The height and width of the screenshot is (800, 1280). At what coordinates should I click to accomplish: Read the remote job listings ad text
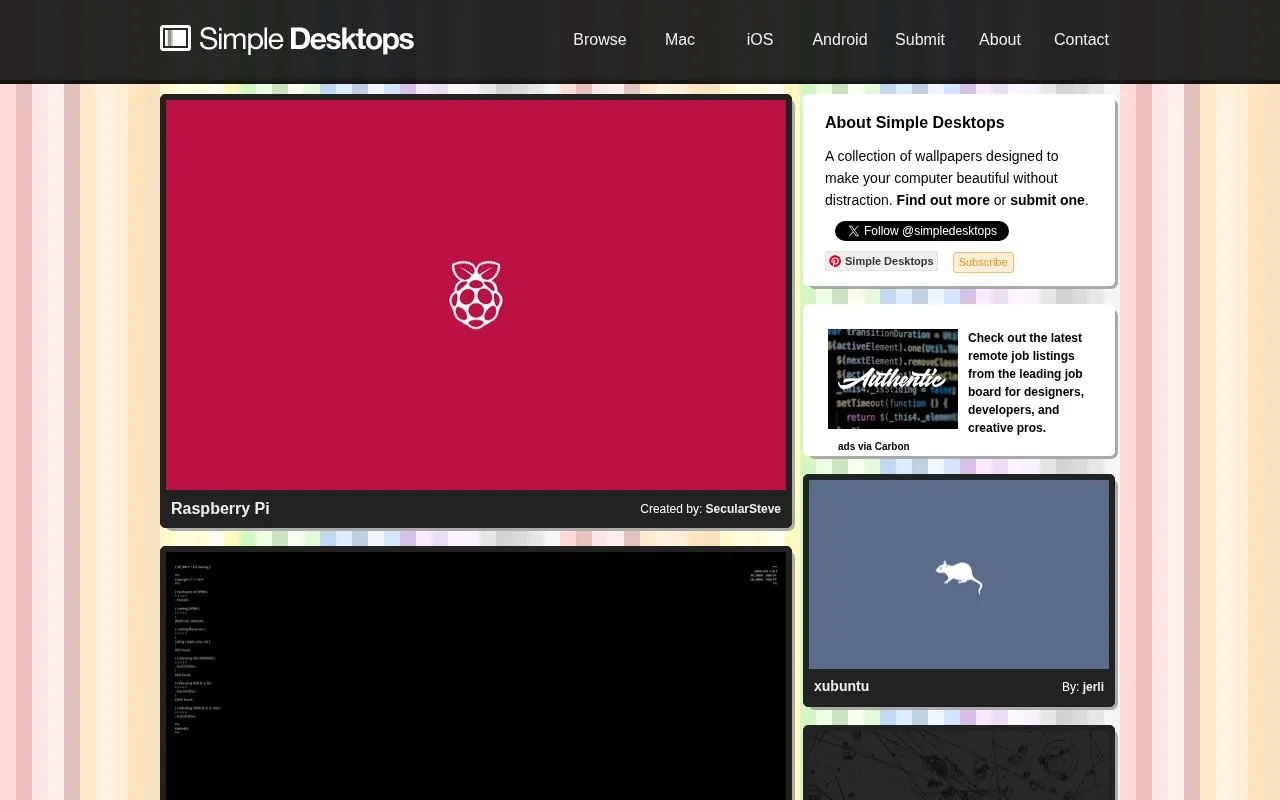[x=1026, y=383]
